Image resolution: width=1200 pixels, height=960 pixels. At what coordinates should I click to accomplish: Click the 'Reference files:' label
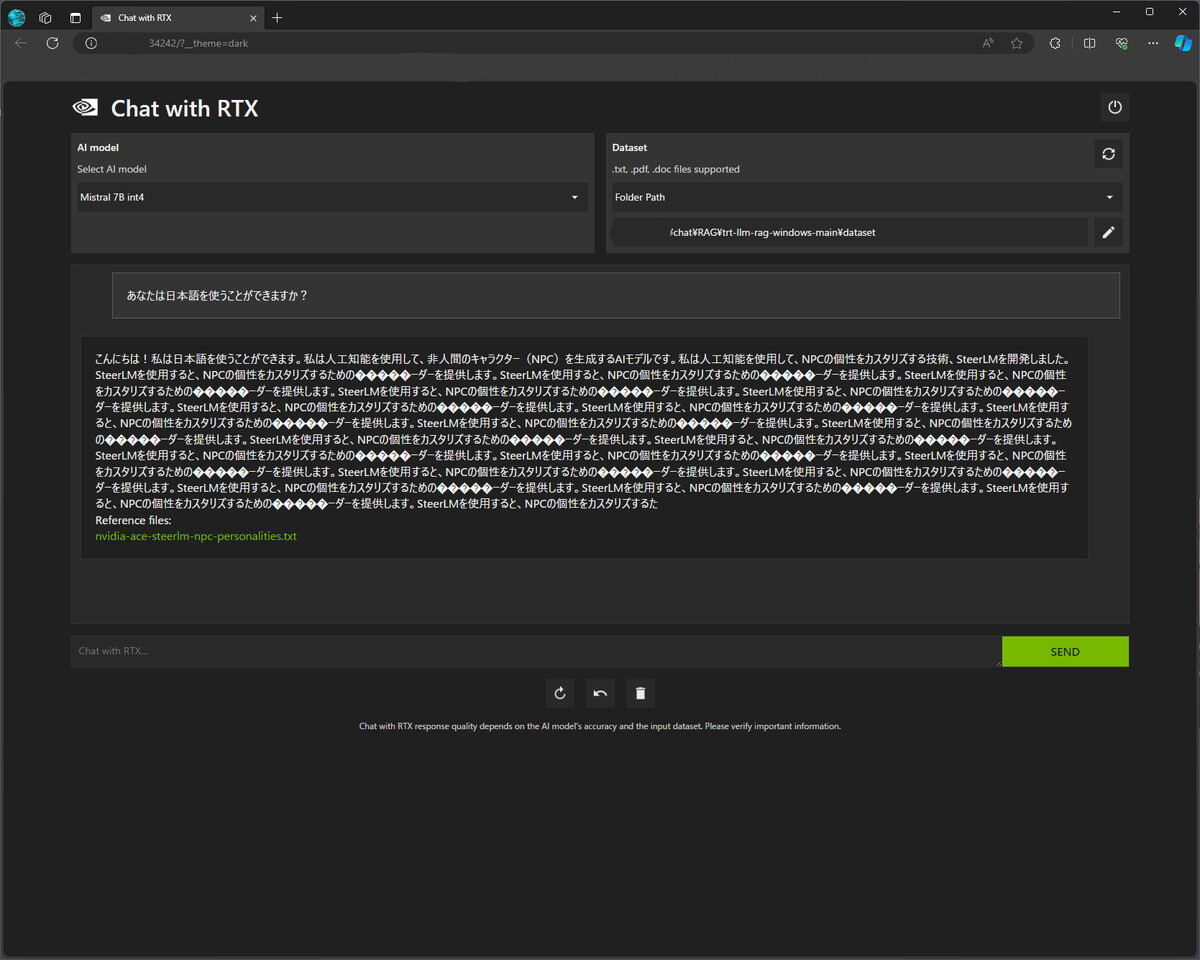click(x=133, y=520)
